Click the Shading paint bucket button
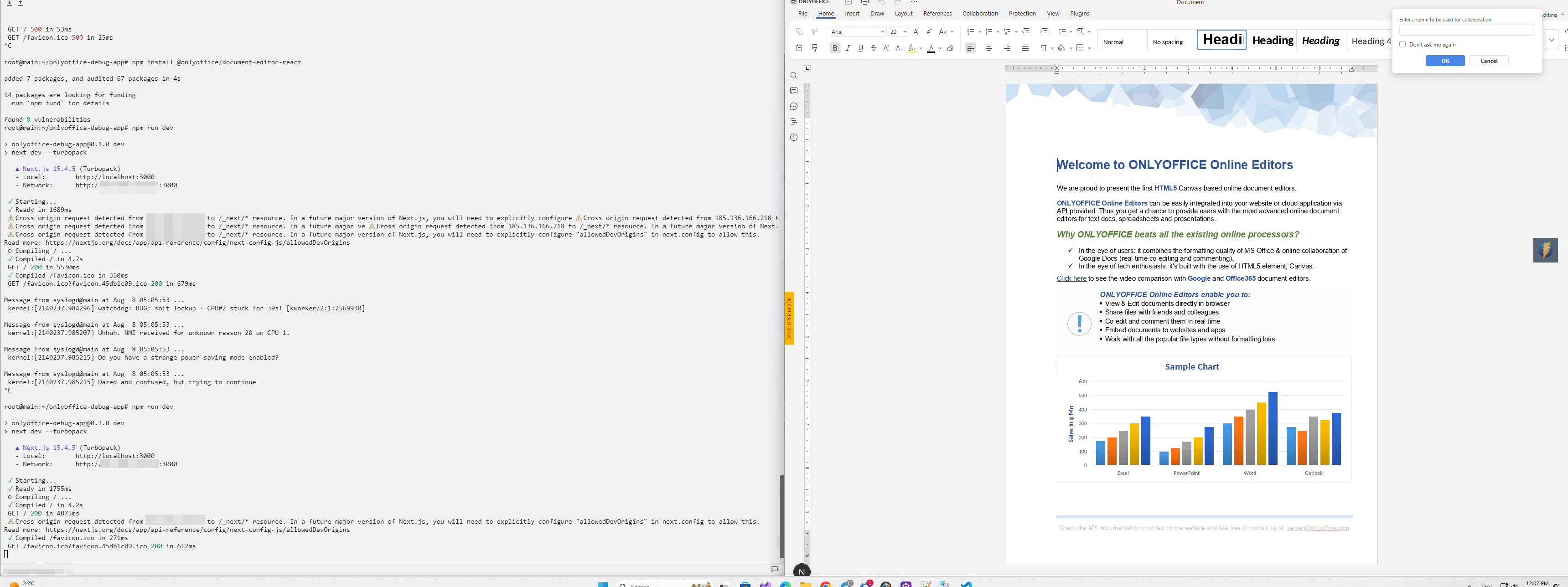This screenshot has width=1568, height=587. [1061, 48]
